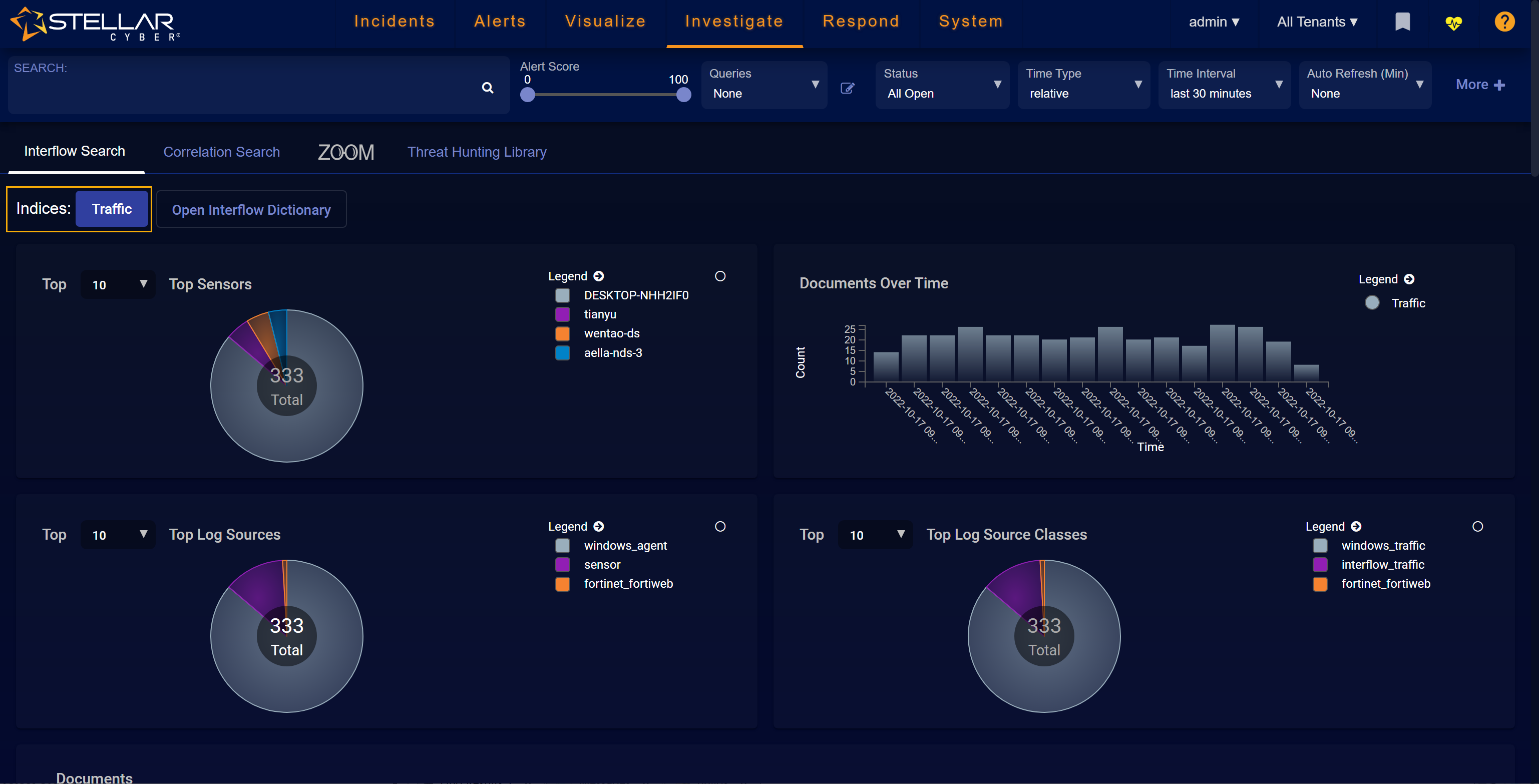Collapse the Top Sensors legend arrow
1539x784 pixels.
599,276
